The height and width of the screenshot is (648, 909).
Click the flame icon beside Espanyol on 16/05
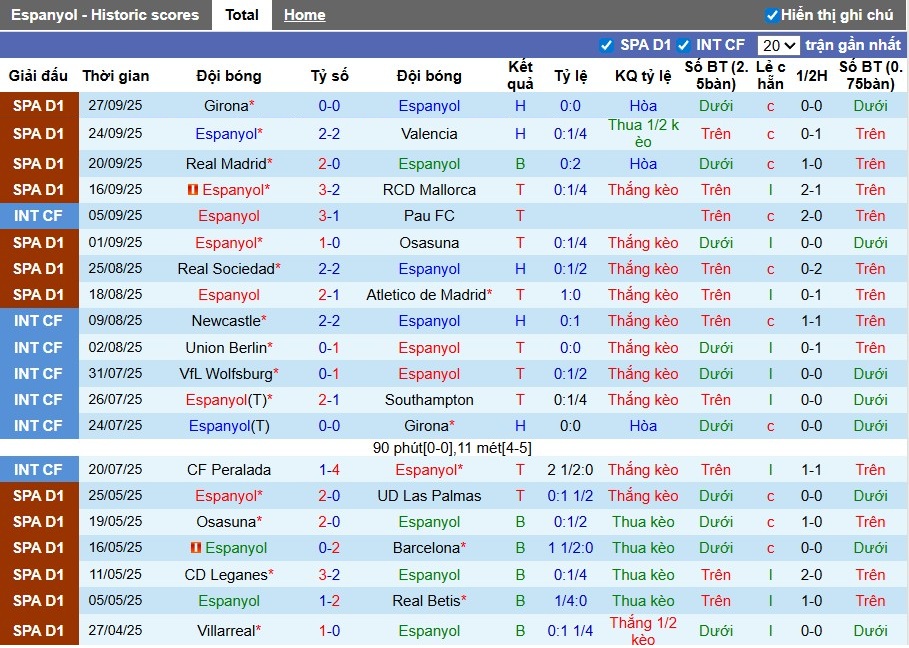196,547
